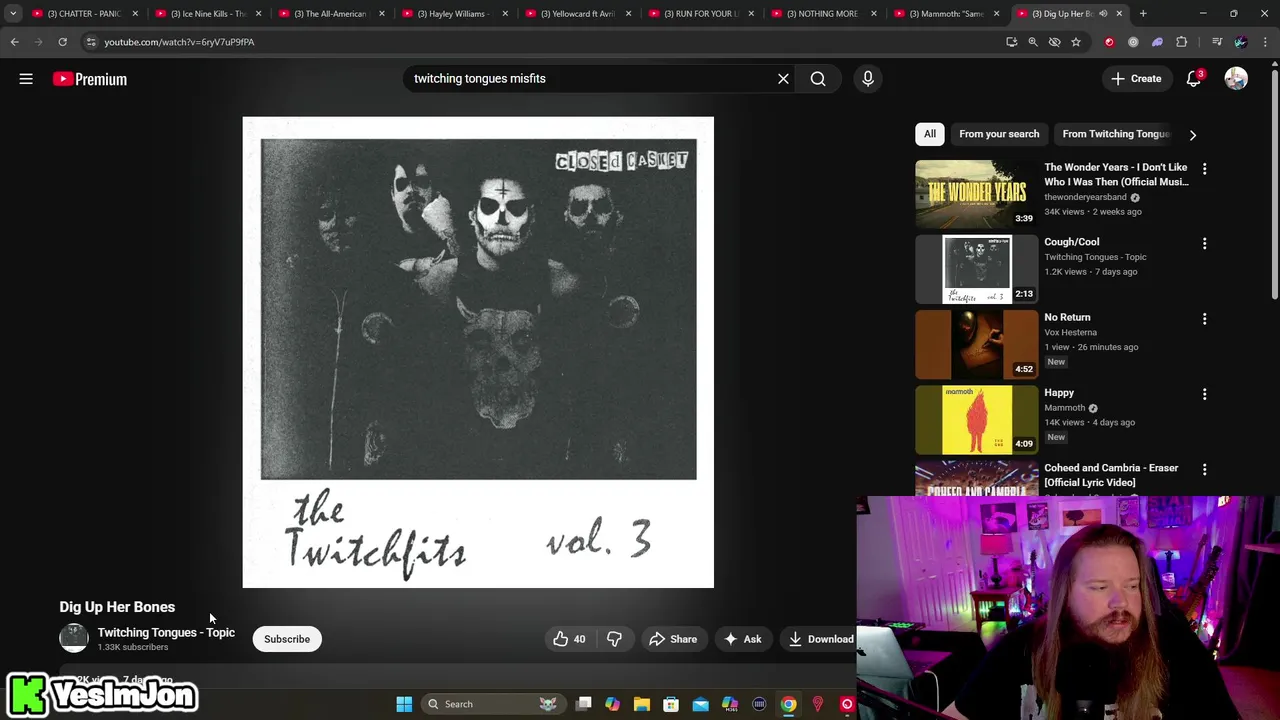View site information icon in address bar

click(90, 42)
